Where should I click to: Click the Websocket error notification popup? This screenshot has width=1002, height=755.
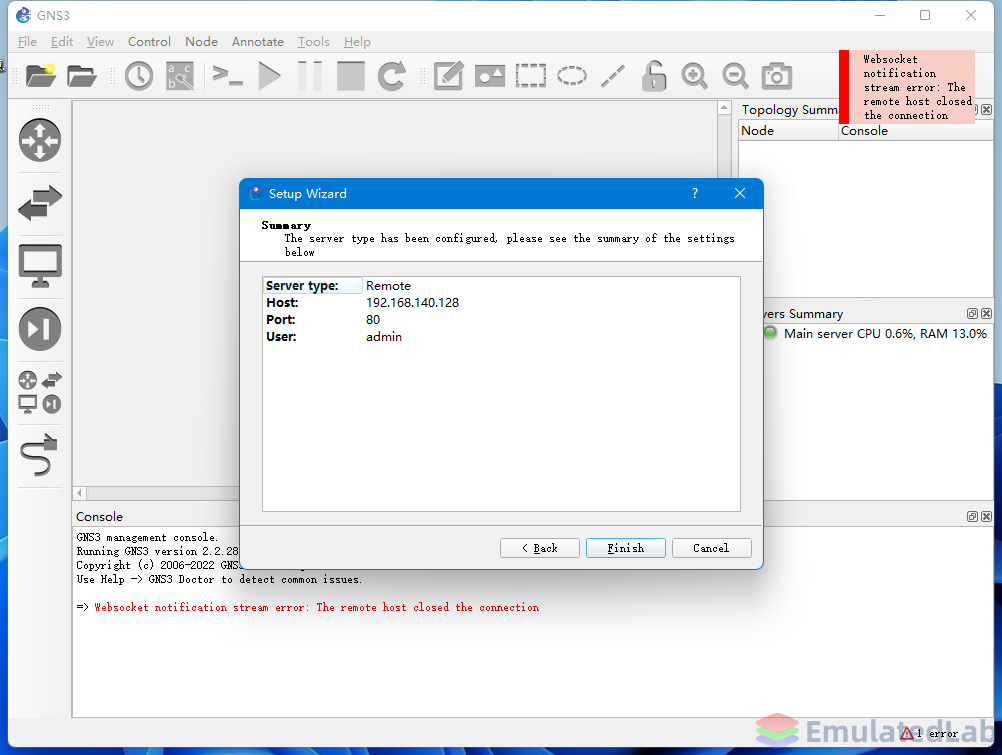click(907, 87)
